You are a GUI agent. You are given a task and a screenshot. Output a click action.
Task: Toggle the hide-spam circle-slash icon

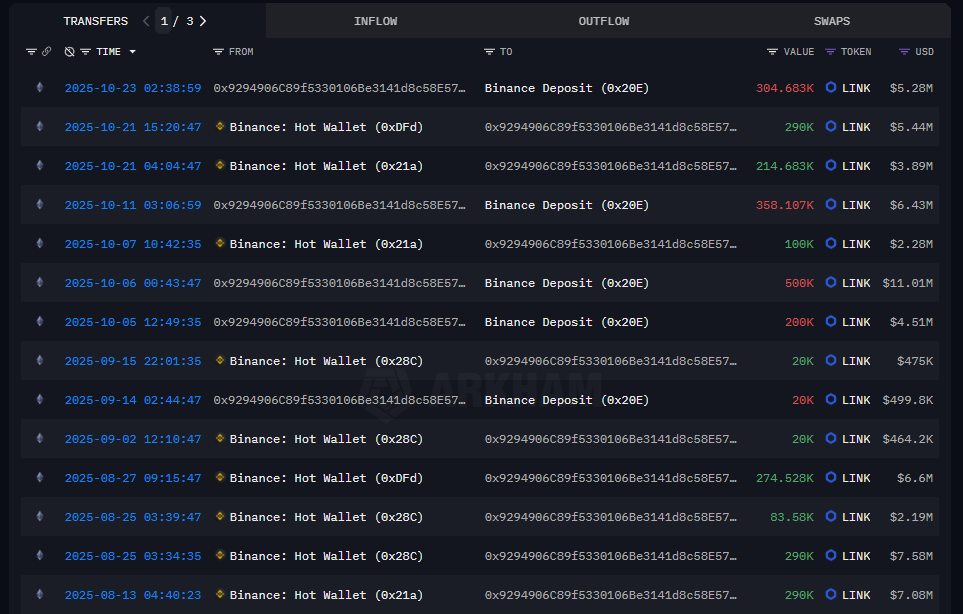[69, 52]
